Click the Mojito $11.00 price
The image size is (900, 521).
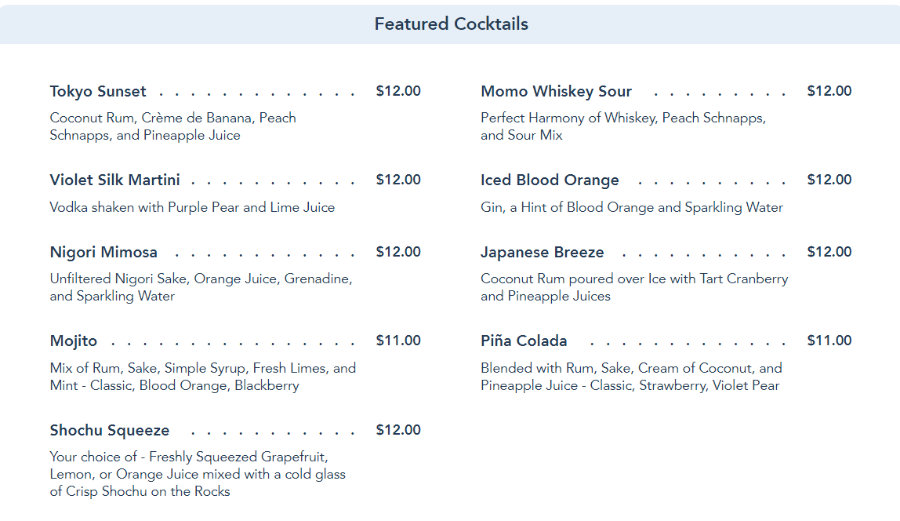pos(398,341)
